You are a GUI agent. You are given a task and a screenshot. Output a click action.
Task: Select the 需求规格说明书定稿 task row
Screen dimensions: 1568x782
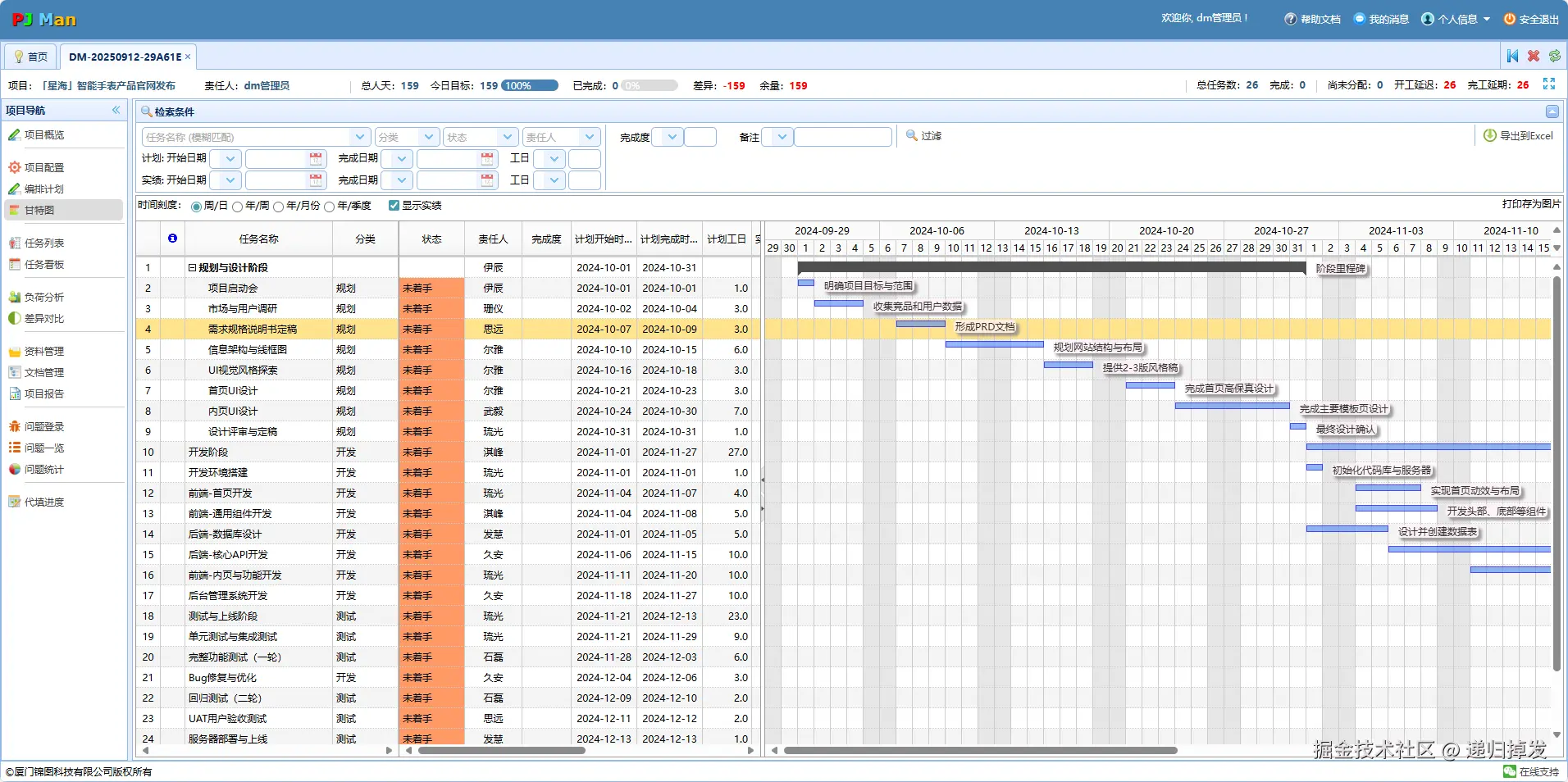click(448, 329)
